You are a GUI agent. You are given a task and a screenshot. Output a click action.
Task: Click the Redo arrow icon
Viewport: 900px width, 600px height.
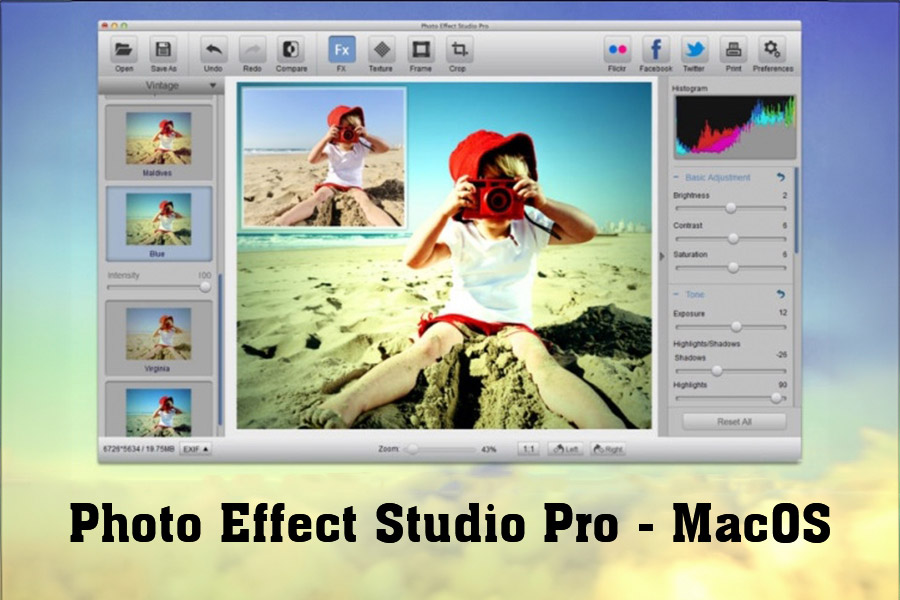pos(252,49)
